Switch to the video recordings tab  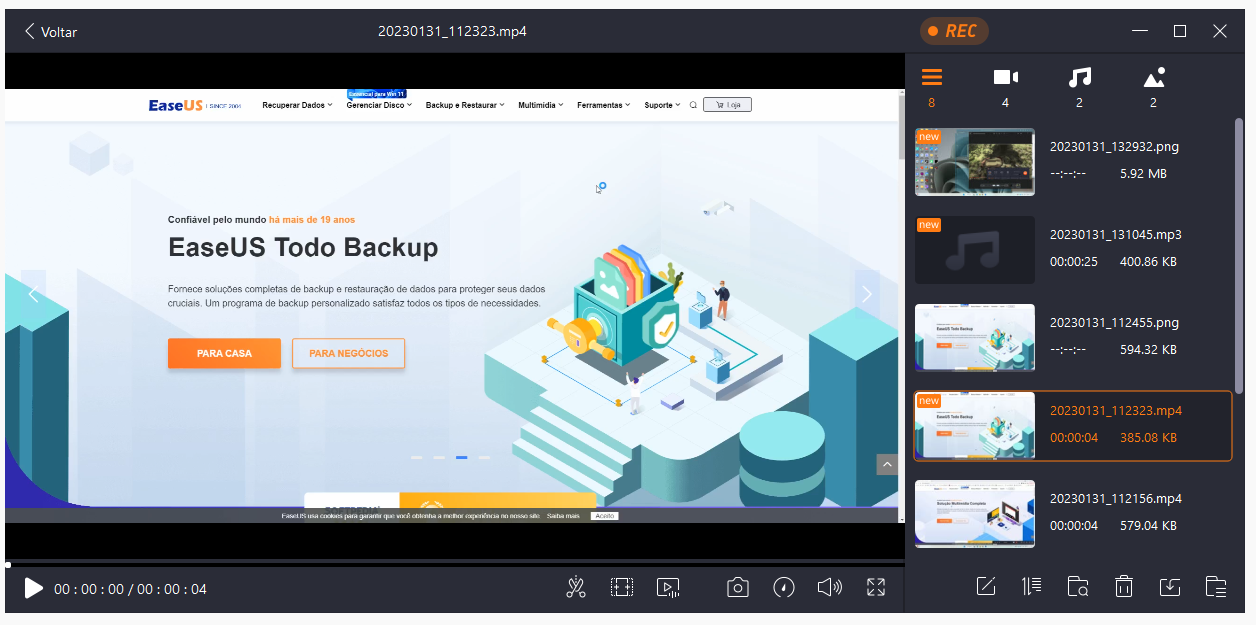tap(1005, 87)
